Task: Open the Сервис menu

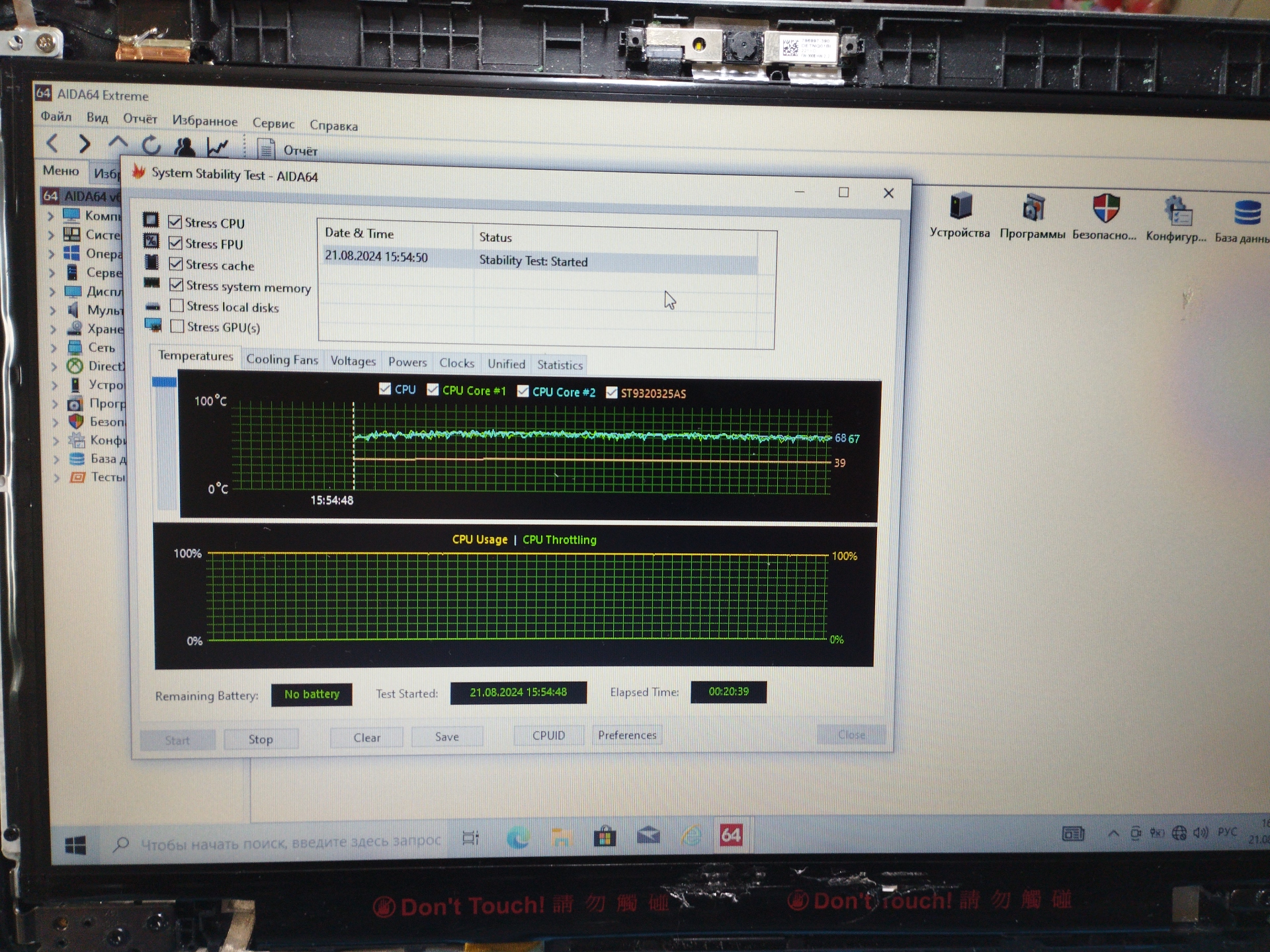Action: [273, 123]
